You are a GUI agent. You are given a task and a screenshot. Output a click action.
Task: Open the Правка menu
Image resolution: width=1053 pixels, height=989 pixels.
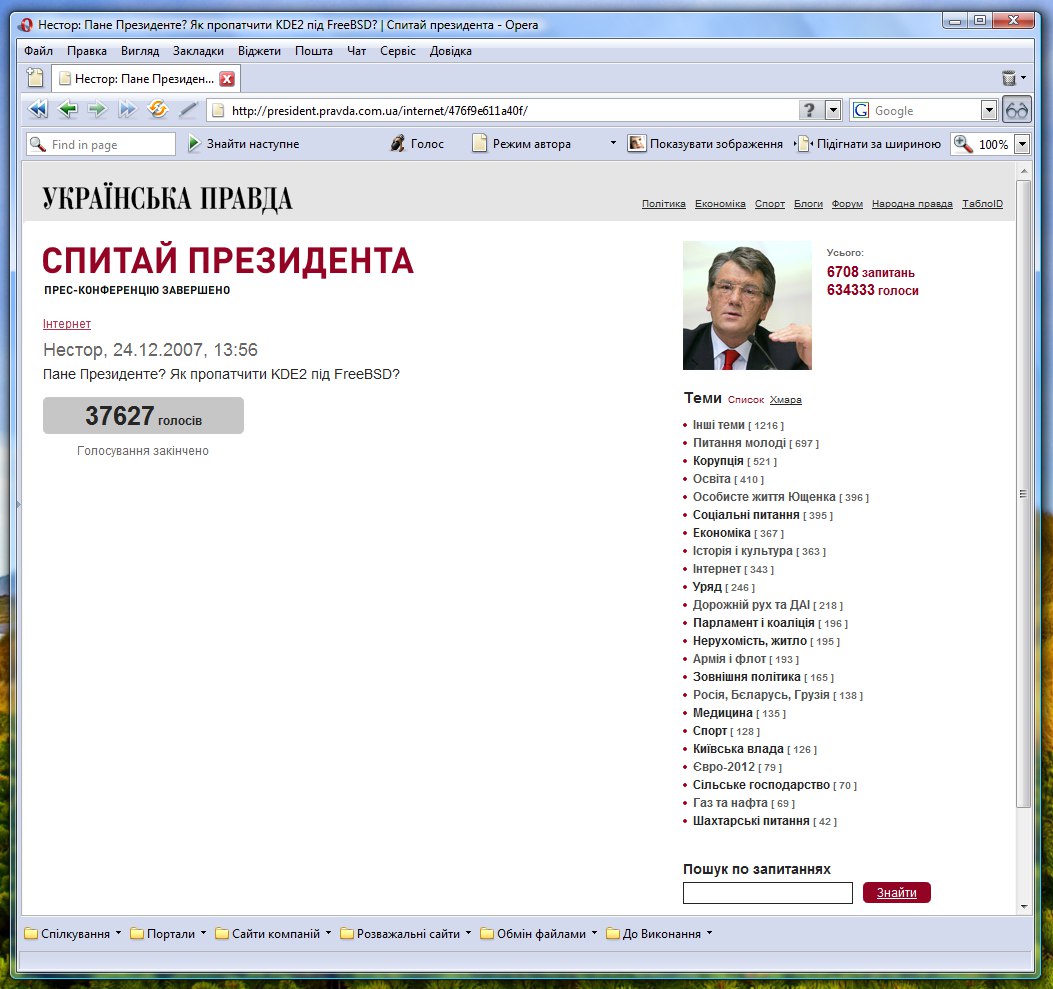click(87, 51)
